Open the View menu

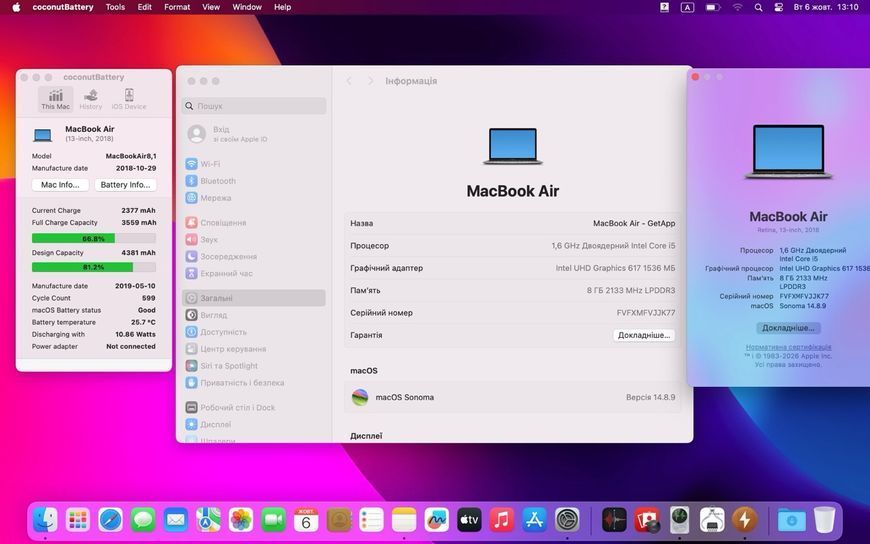(211, 7)
